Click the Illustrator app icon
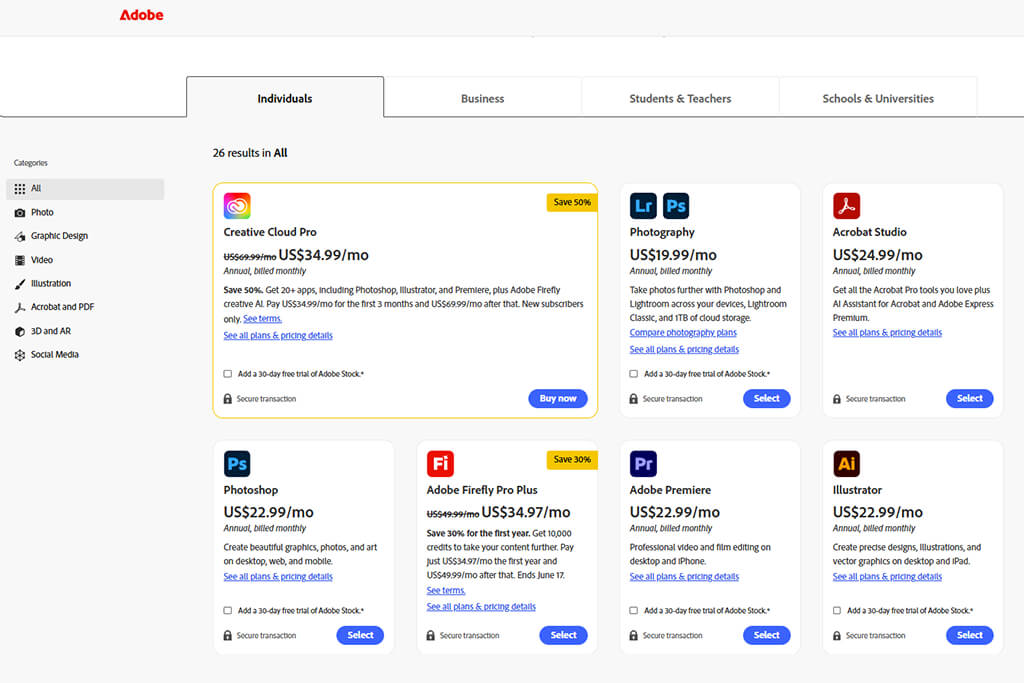 pyautogui.click(x=846, y=464)
